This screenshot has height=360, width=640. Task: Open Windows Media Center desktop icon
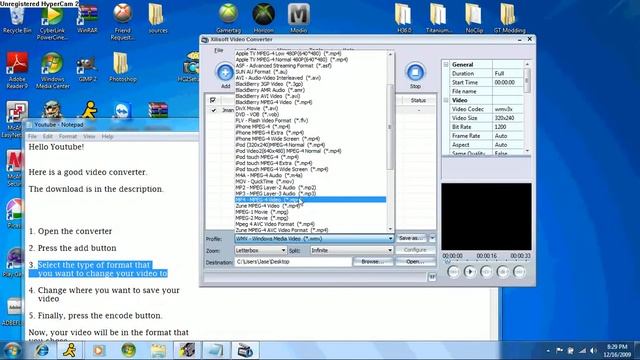click(x=52, y=70)
